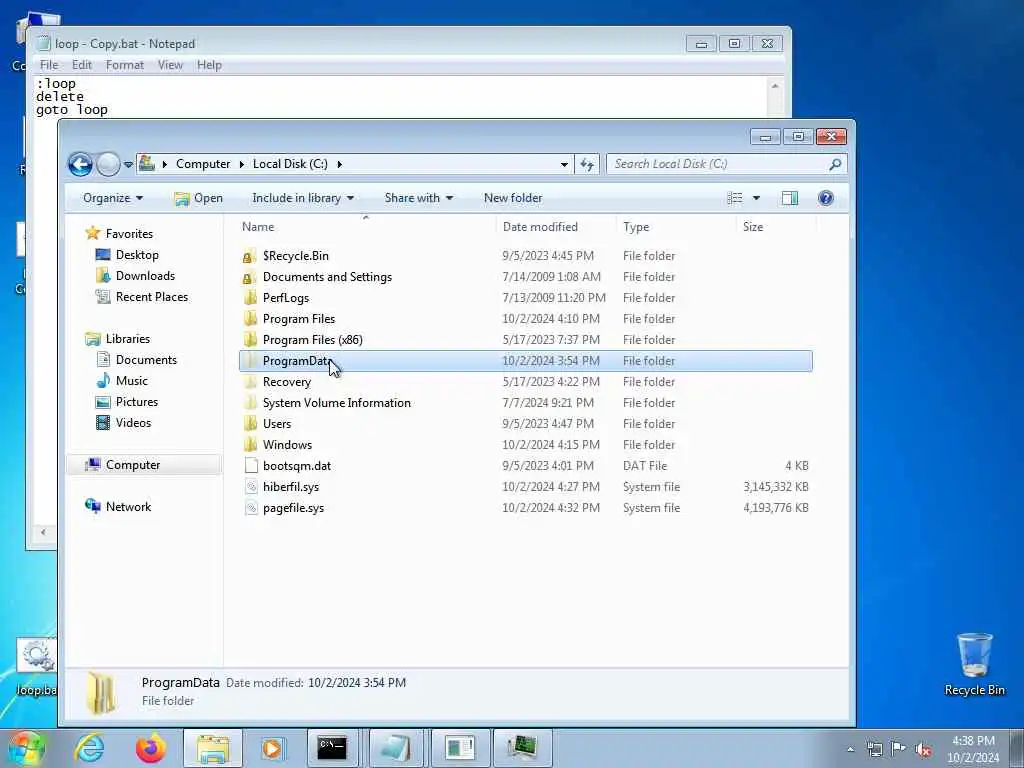
Task: Sort by Size column header
Action: click(752, 227)
